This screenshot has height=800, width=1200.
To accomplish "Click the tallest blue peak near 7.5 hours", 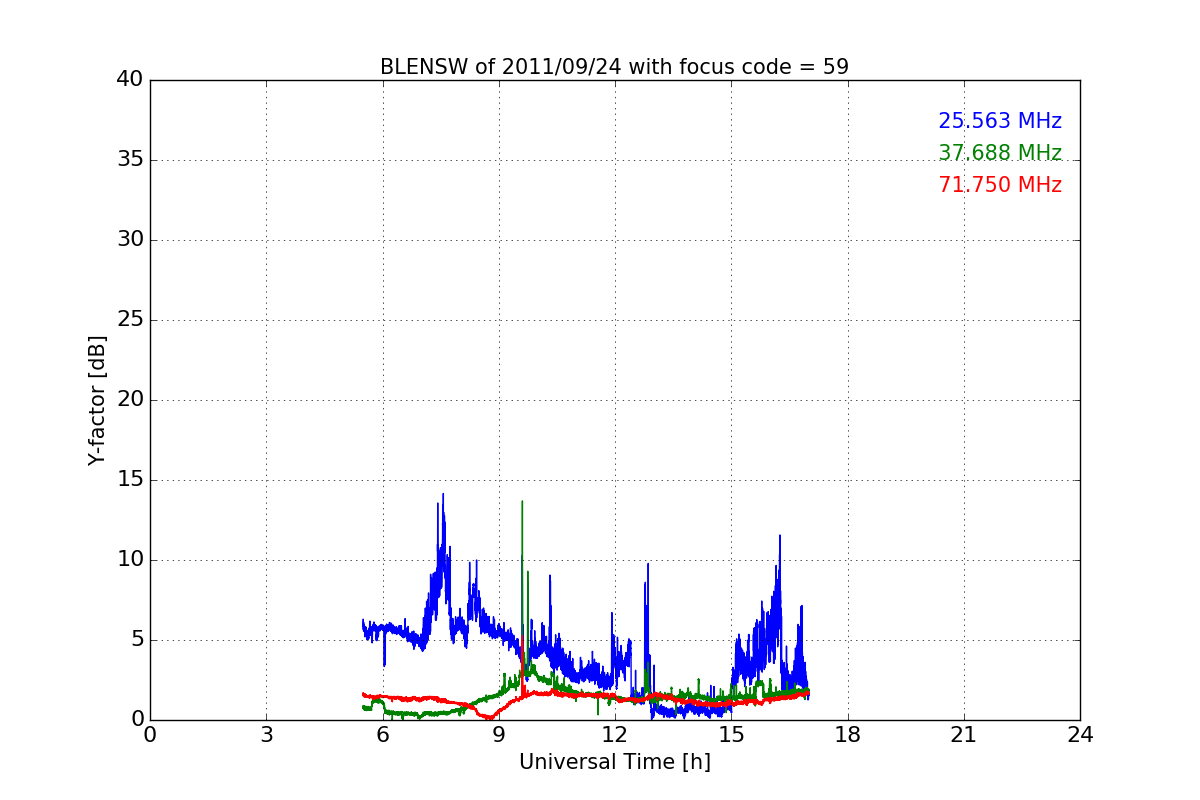I will coord(443,496).
